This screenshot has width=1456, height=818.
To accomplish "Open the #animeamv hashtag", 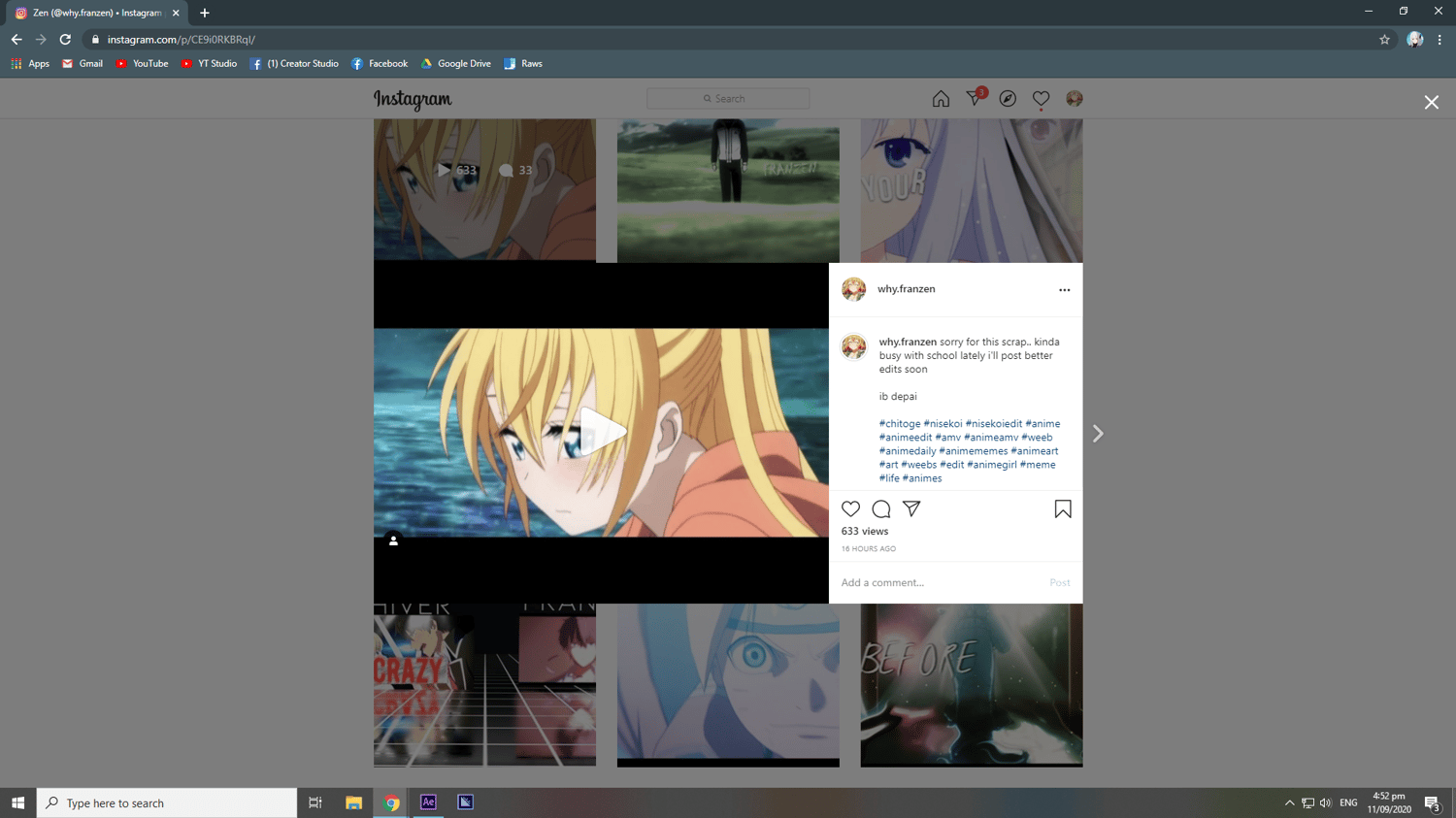I will click(x=991, y=438).
